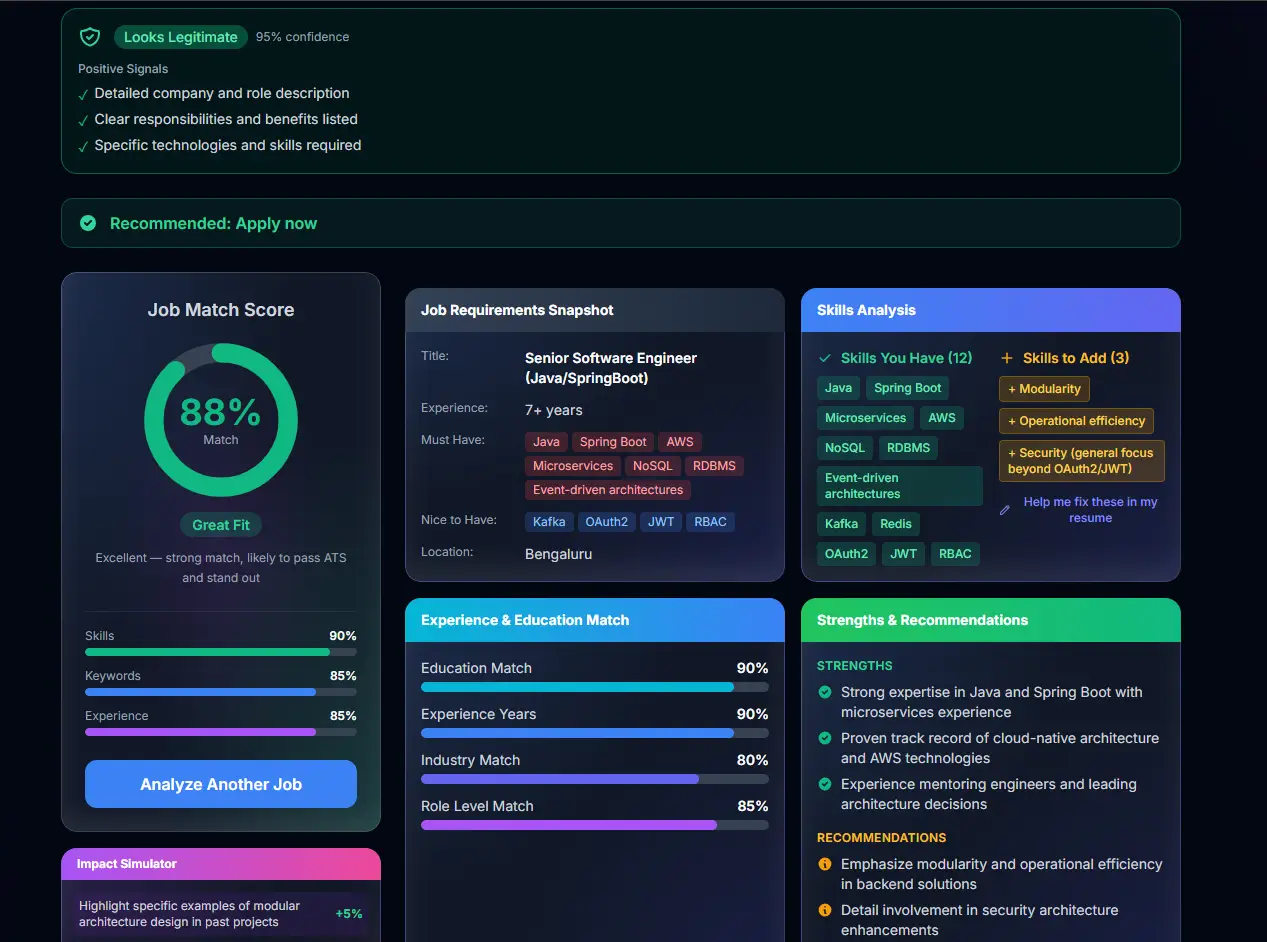The height and width of the screenshot is (942, 1267).
Task: Click the Looks Legitimate badge
Action: (180, 36)
